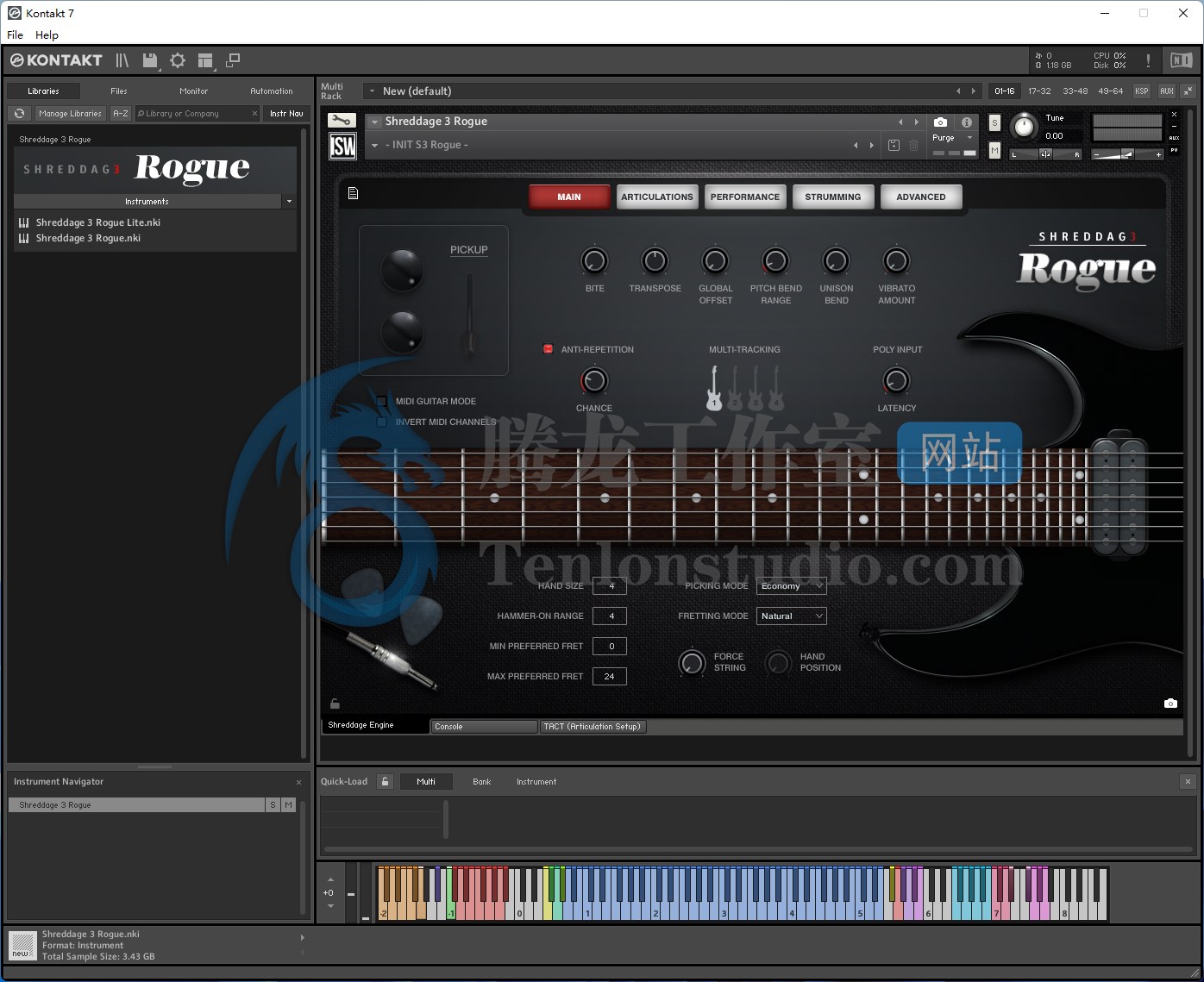Image resolution: width=1204 pixels, height=982 pixels.
Task: Adjust the stereo pan slider
Action: pos(1046,154)
